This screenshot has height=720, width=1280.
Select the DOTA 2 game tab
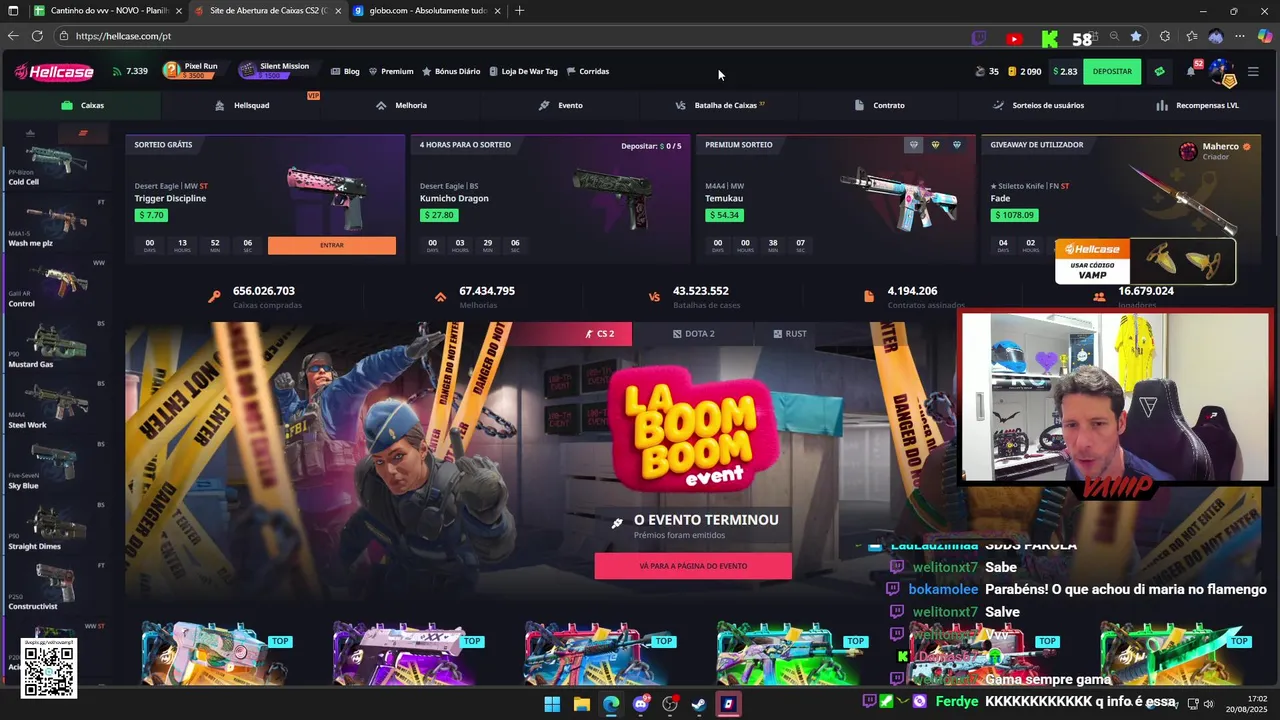pyautogui.click(x=694, y=334)
